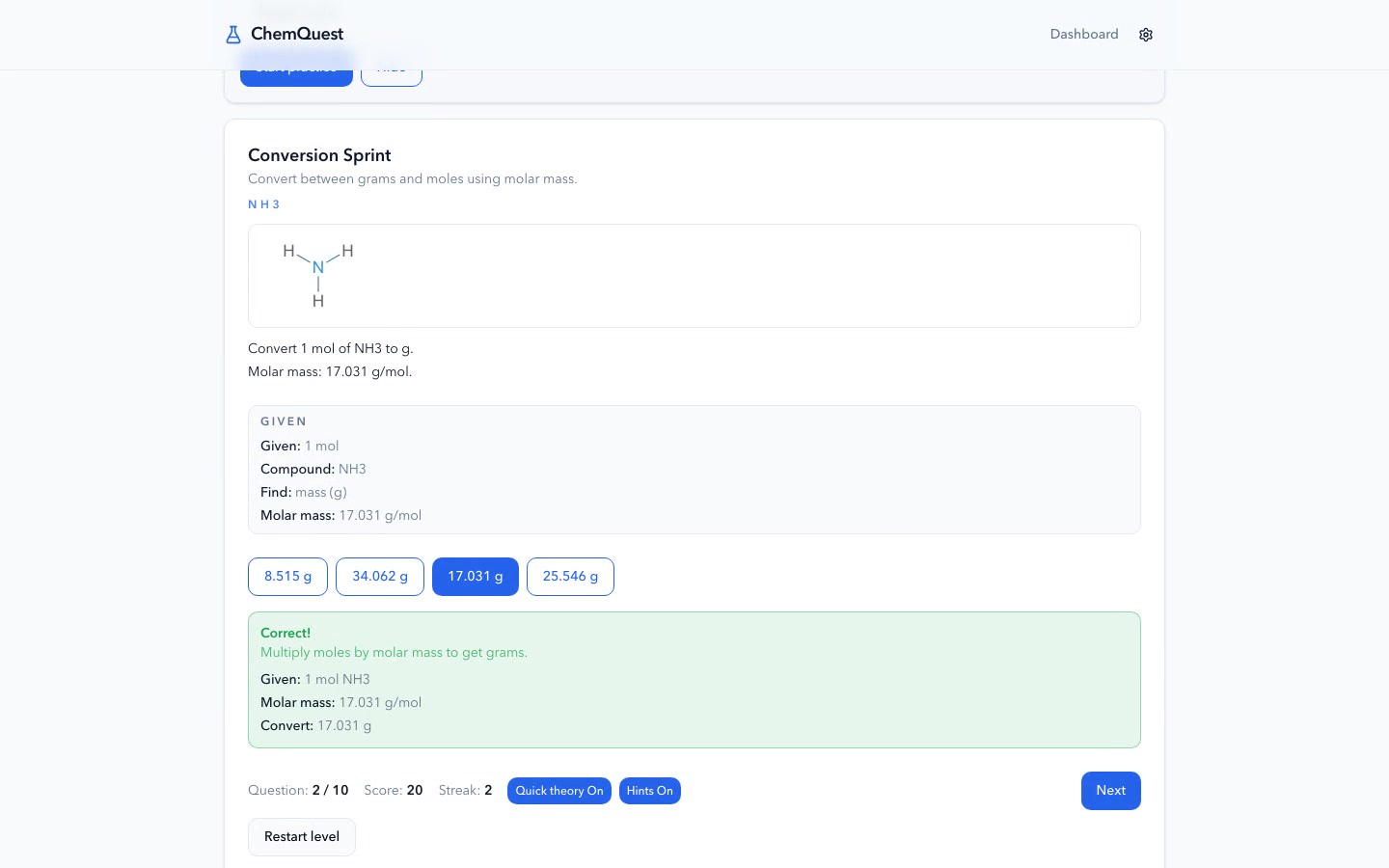Select the 17.031 g answer option
The image size is (1389, 868).
click(476, 577)
